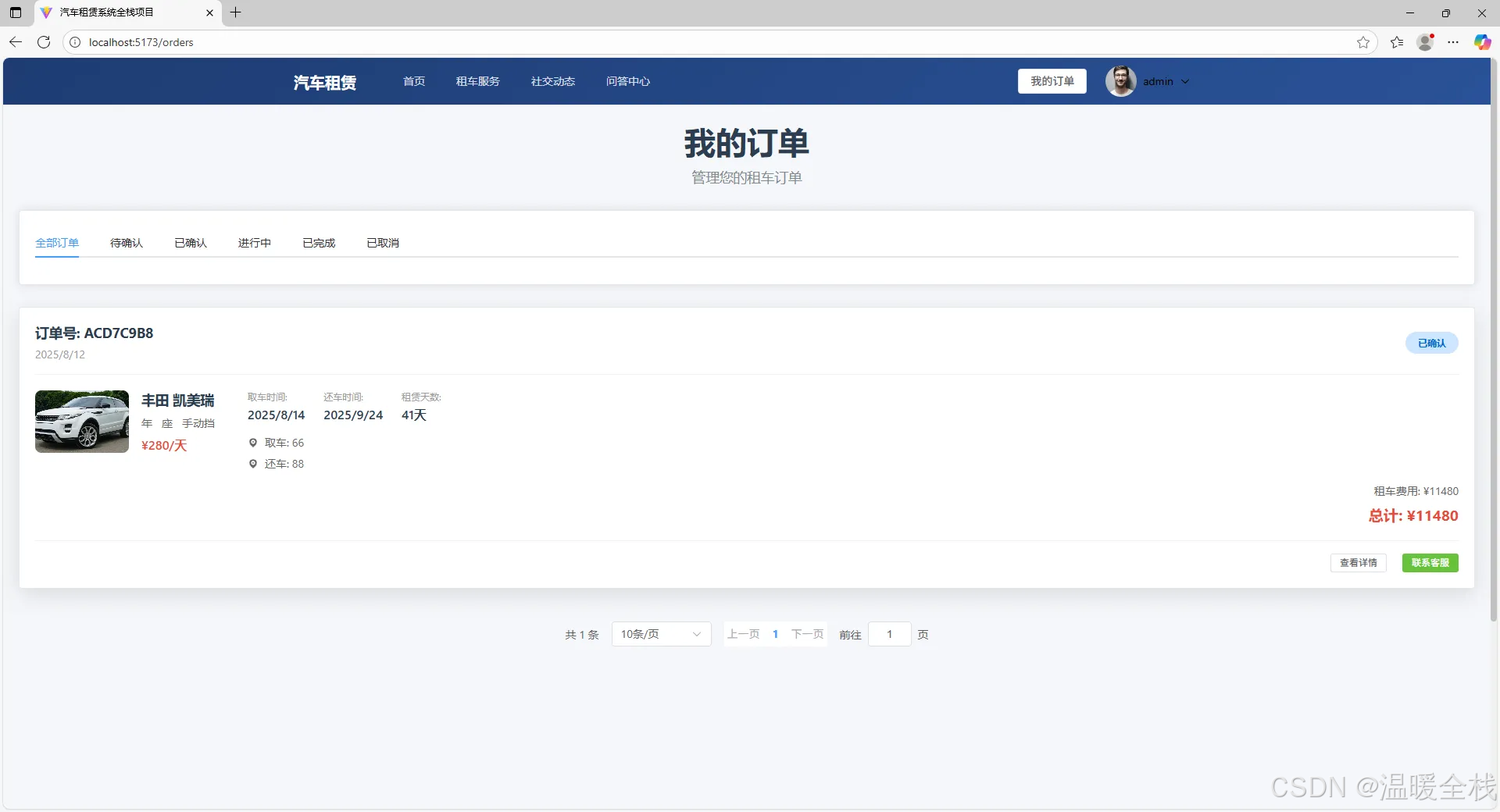The width and height of the screenshot is (1500, 812).
Task: Click the 租车费用: ¥11480 line
Action: coord(1416,491)
